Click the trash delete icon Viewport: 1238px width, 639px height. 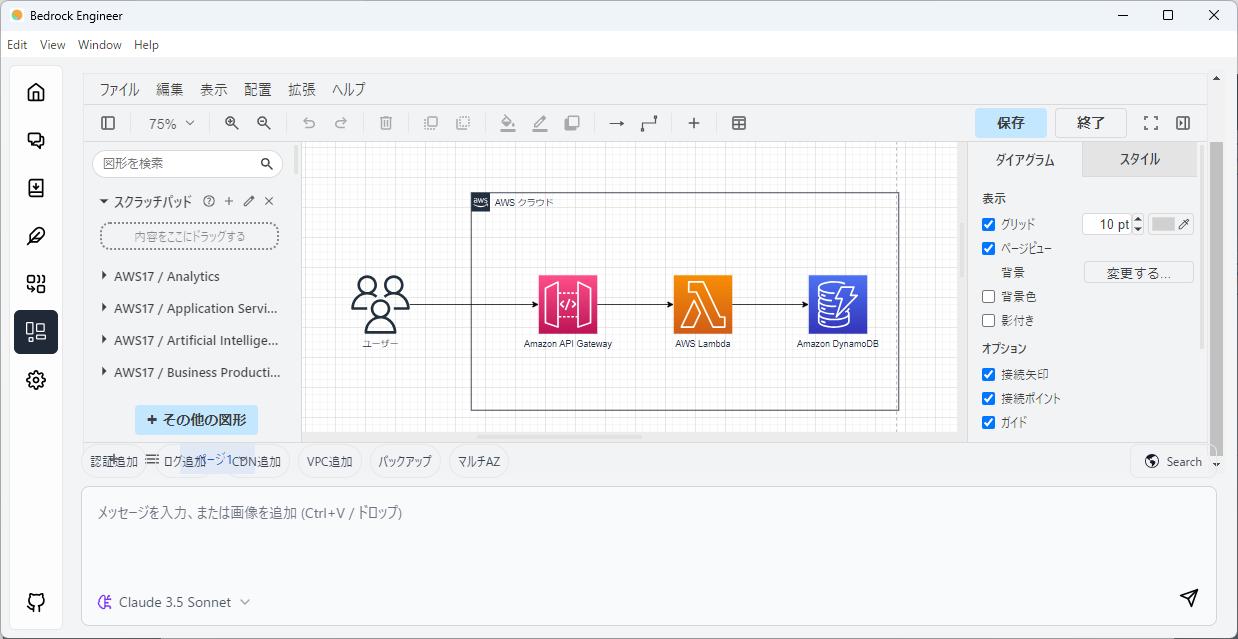point(386,123)
